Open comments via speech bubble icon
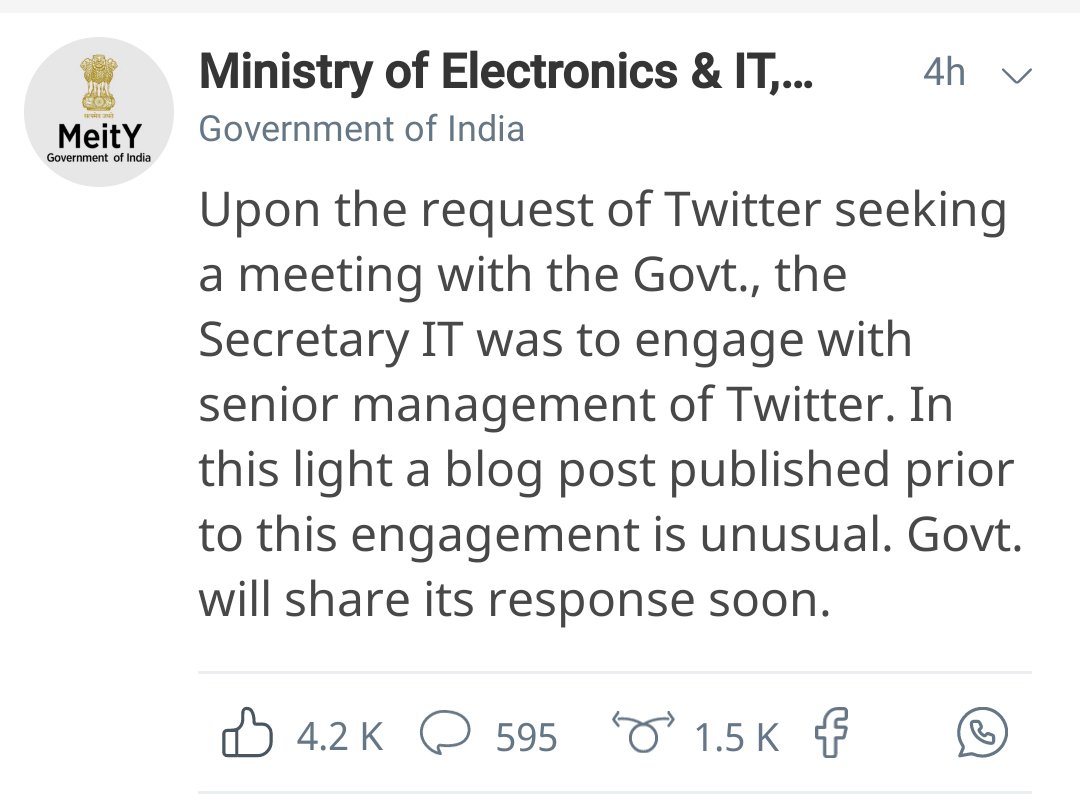Image resolution: width=1080 pixels, height=797 pixels. 446,733
